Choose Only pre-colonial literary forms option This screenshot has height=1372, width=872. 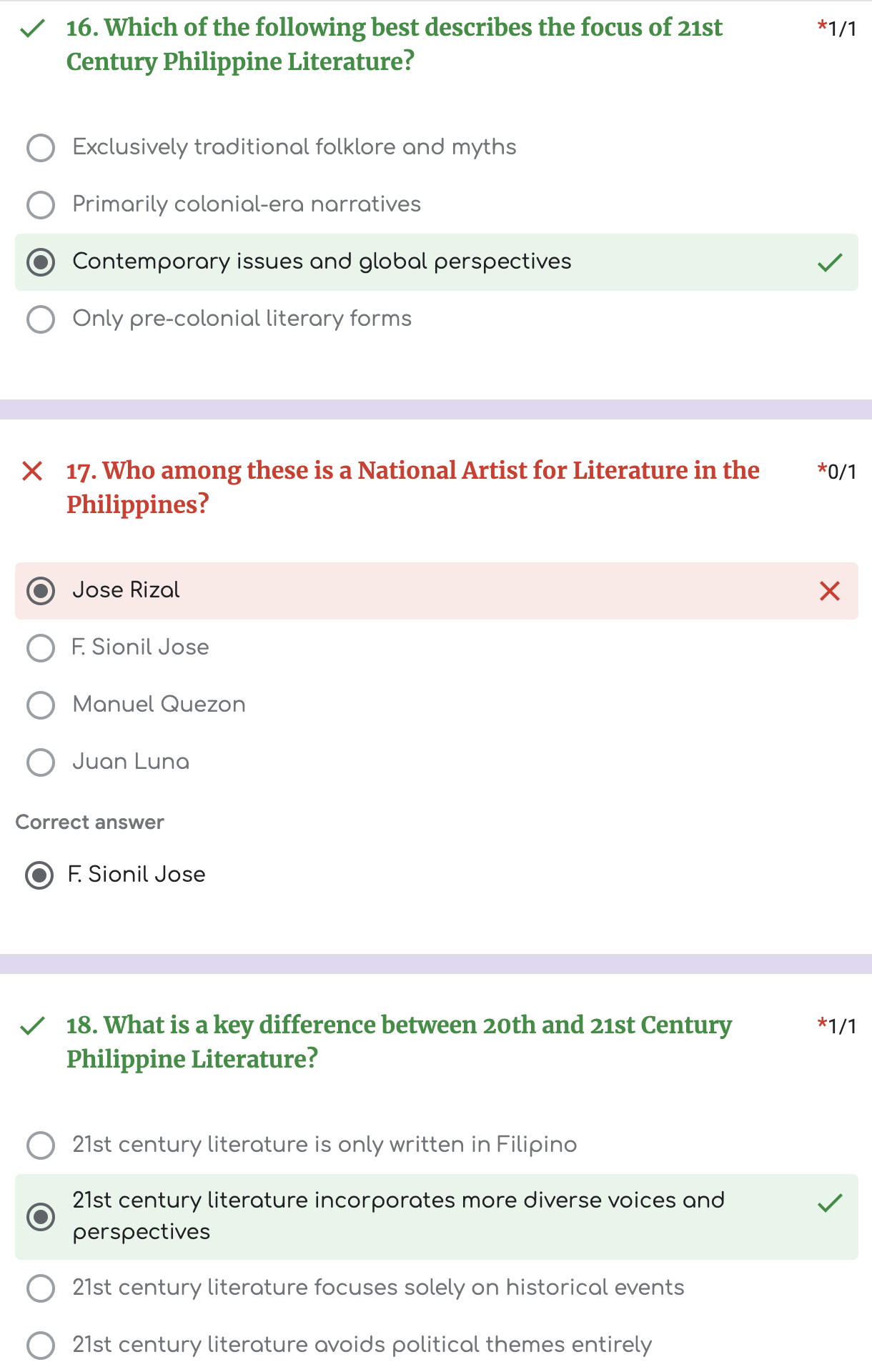[x=41, y=319]
